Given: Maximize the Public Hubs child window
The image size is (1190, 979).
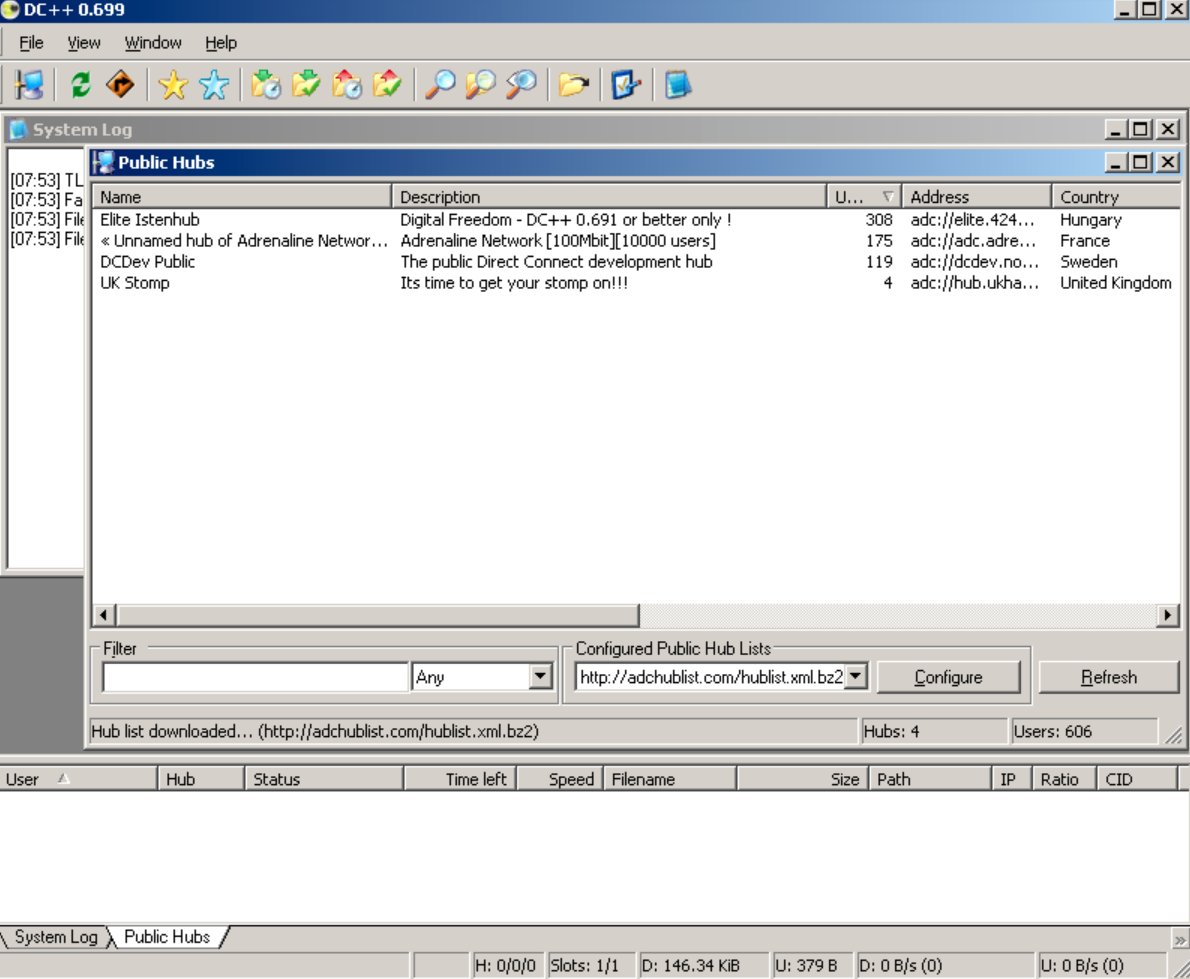Looking at the screenshot, I should click(x=1140, y=162).
